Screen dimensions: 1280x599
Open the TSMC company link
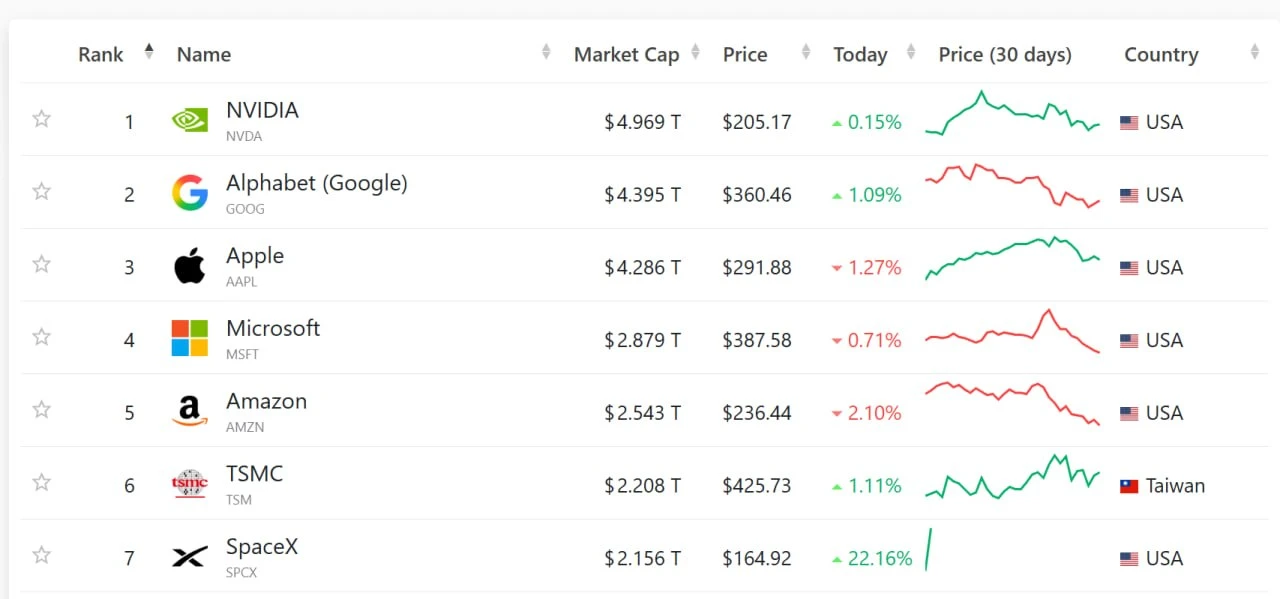pyautogui.click(x=254, y=473)
